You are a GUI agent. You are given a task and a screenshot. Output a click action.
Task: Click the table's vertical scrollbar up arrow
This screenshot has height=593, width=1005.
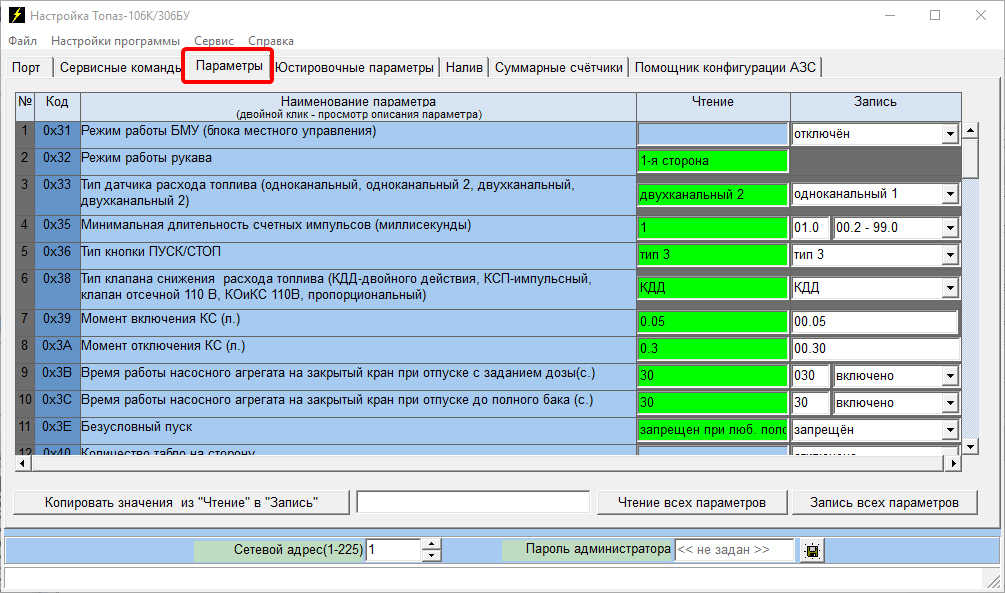click(x=970, y=131)
